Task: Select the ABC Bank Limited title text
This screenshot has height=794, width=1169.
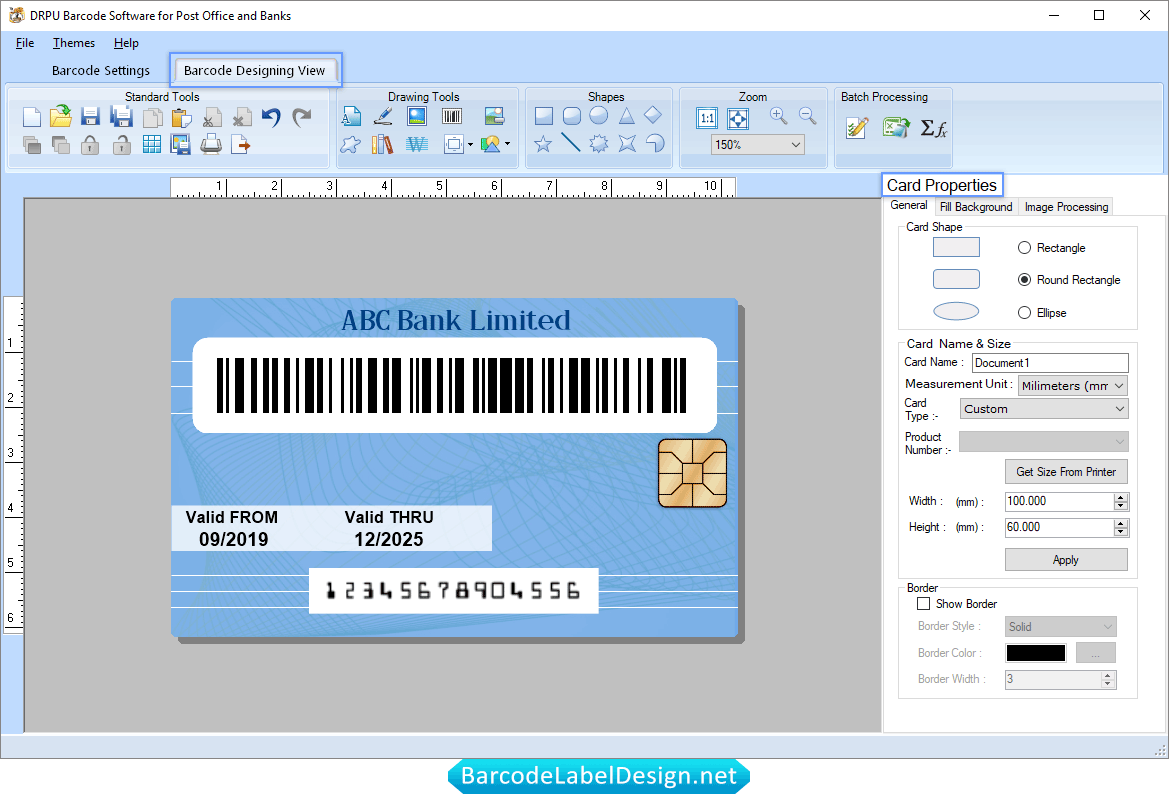Action: click(x=456, y=321)
